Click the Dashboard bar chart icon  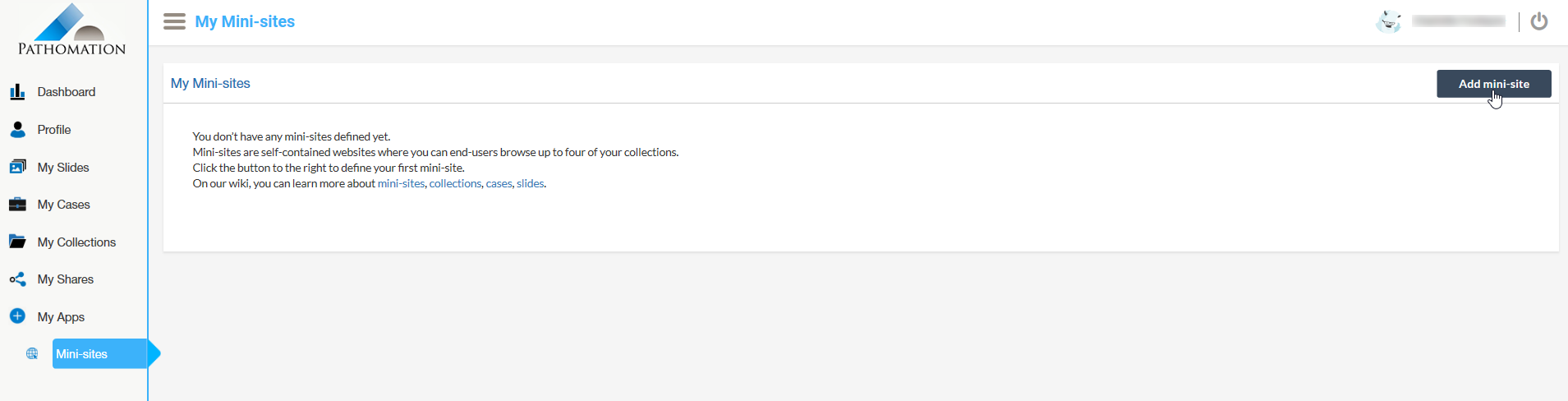pyautogui.click(x=17, y=92)
